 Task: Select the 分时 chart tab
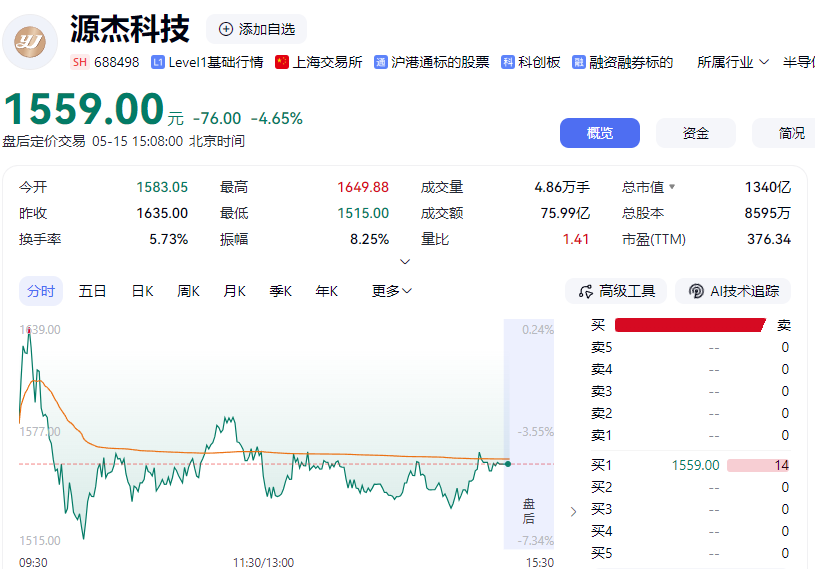[x=41, y=291]
